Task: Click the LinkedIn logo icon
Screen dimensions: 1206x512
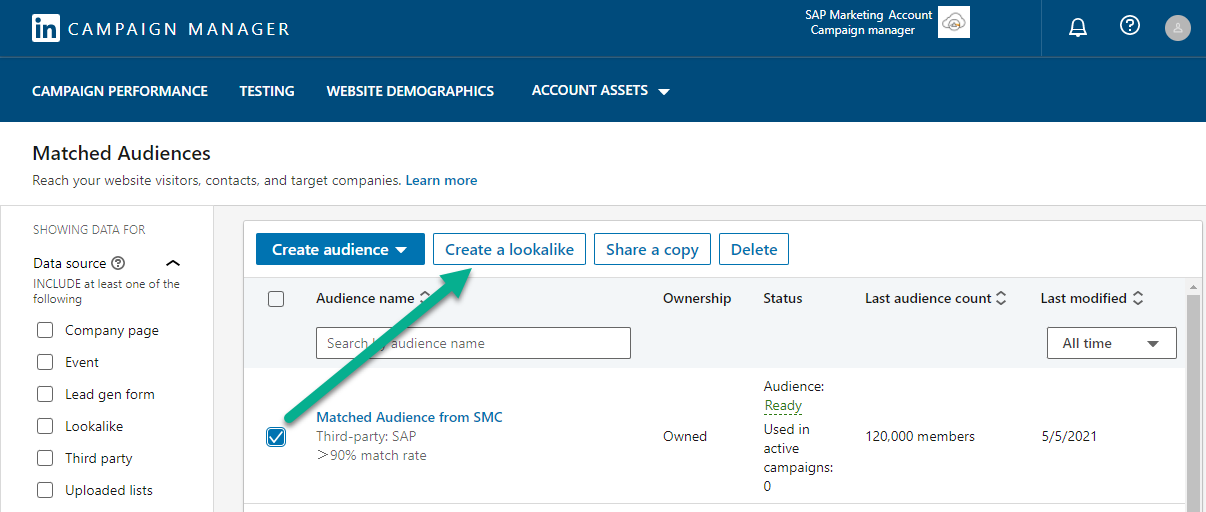Action: point(46,28)
